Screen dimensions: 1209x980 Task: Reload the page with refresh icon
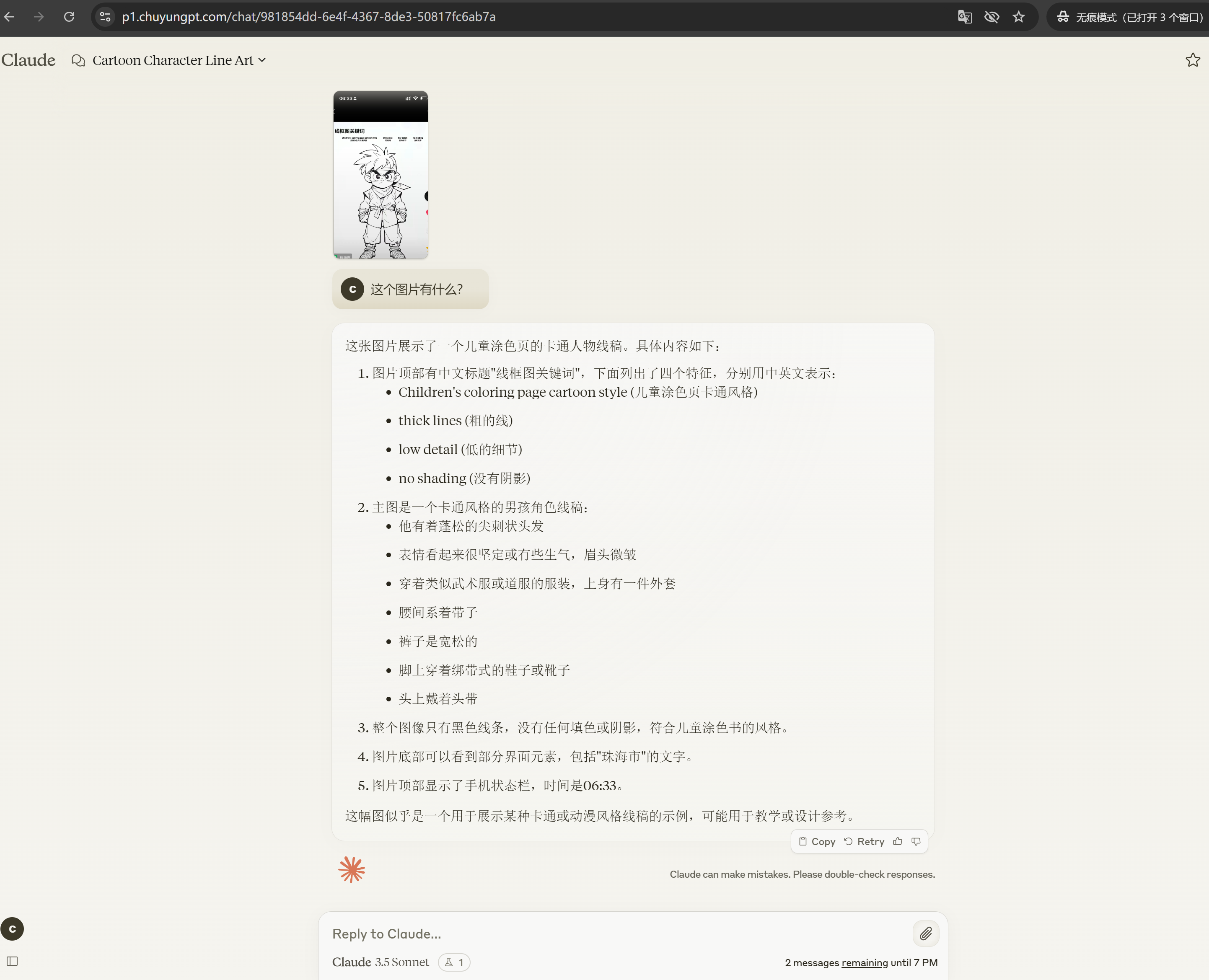pyautogui.click(x=69, y=17)
